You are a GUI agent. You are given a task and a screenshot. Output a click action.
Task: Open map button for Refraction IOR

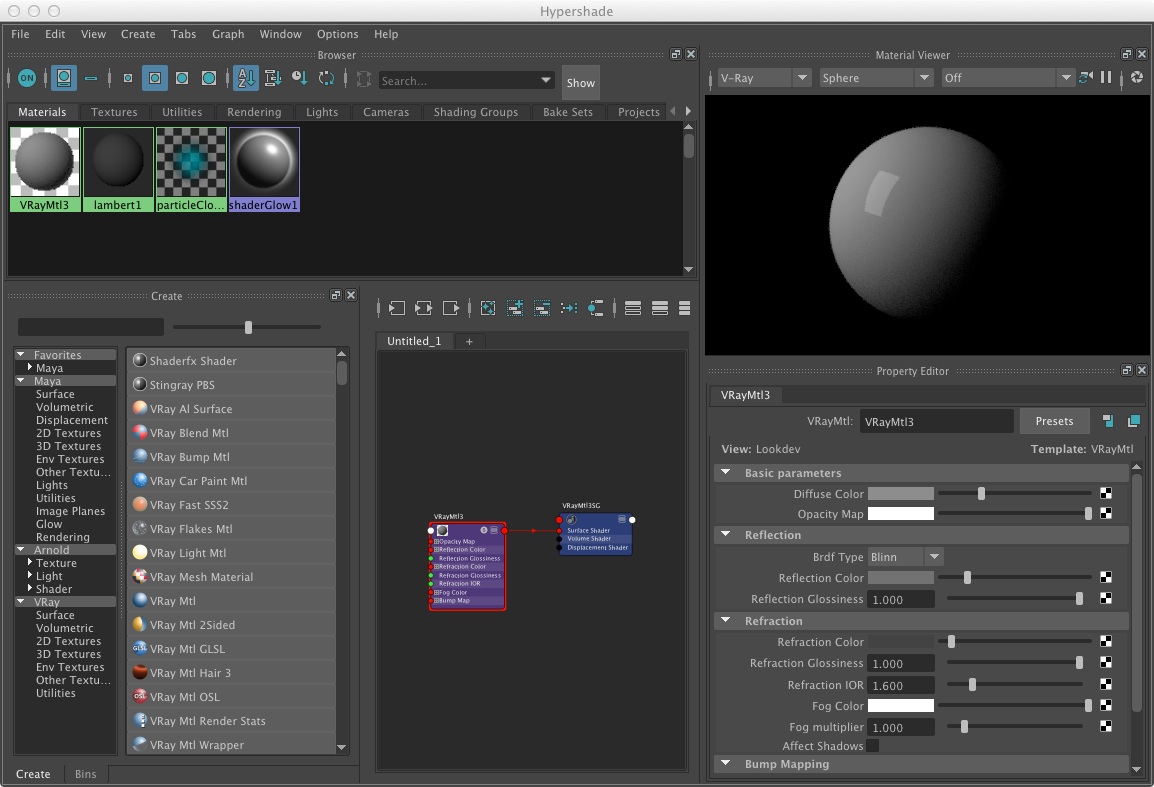pos(1105,685)
